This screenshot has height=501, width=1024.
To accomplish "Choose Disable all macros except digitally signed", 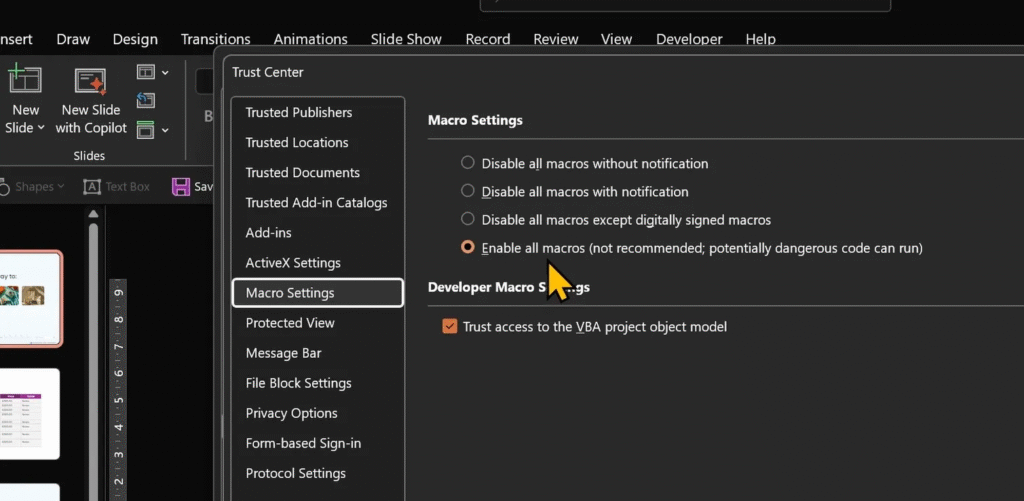I will point(467,219).
